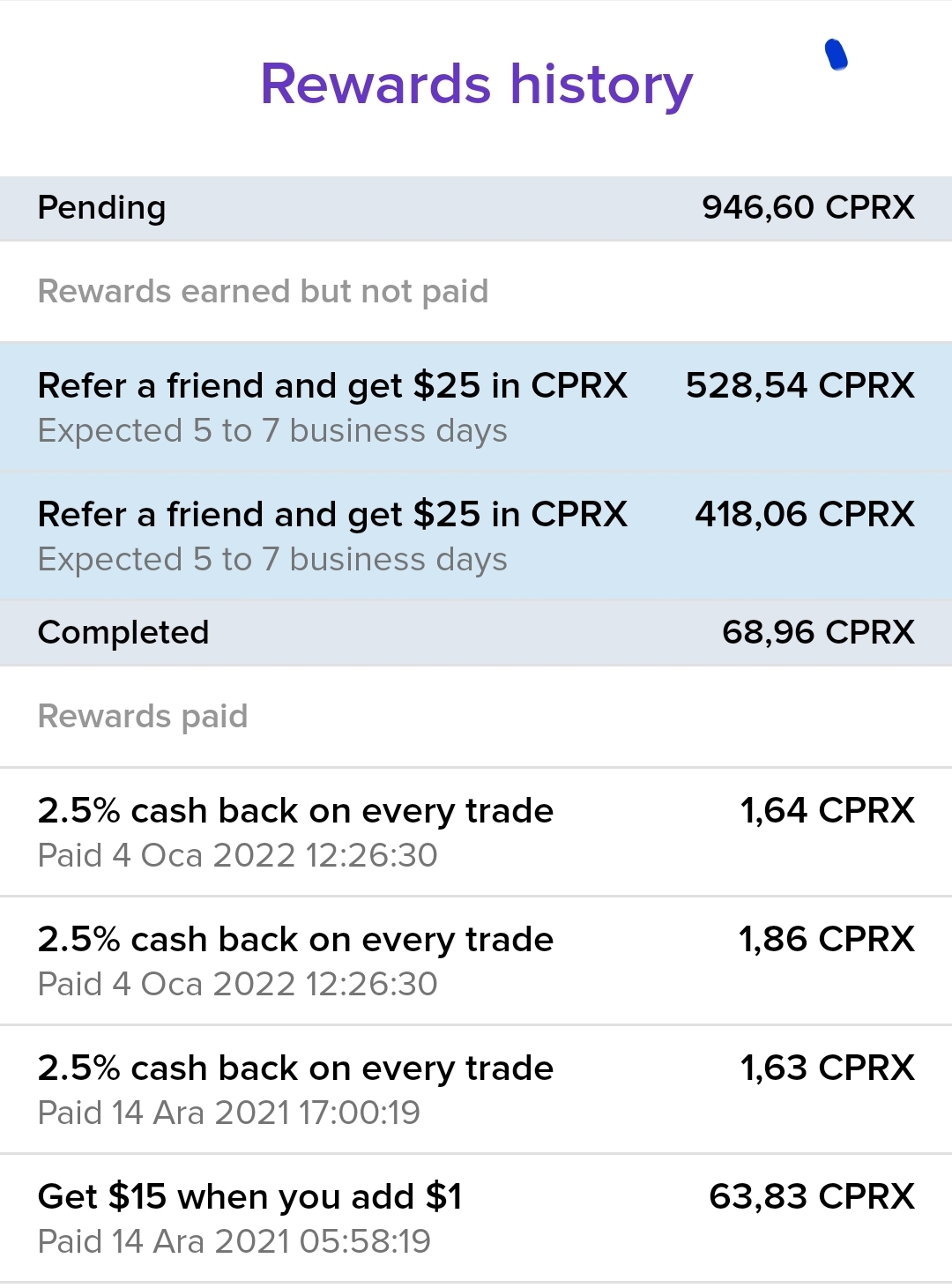Viewport: 952px width, 1288px height.
Task: Tap the first Paid 4 Oca 2022 12:26:30 timestamp
Action: click(x=238, y=855)
